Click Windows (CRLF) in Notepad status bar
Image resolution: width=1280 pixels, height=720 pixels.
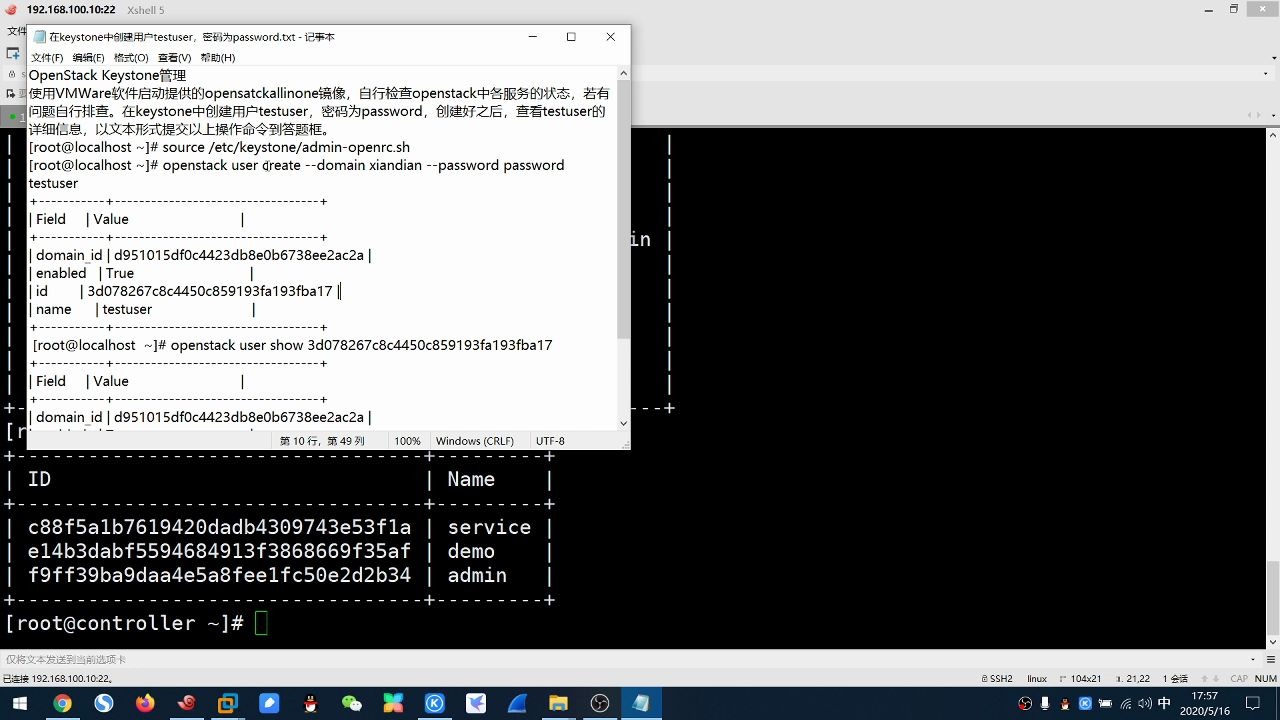tap(475, 441)
